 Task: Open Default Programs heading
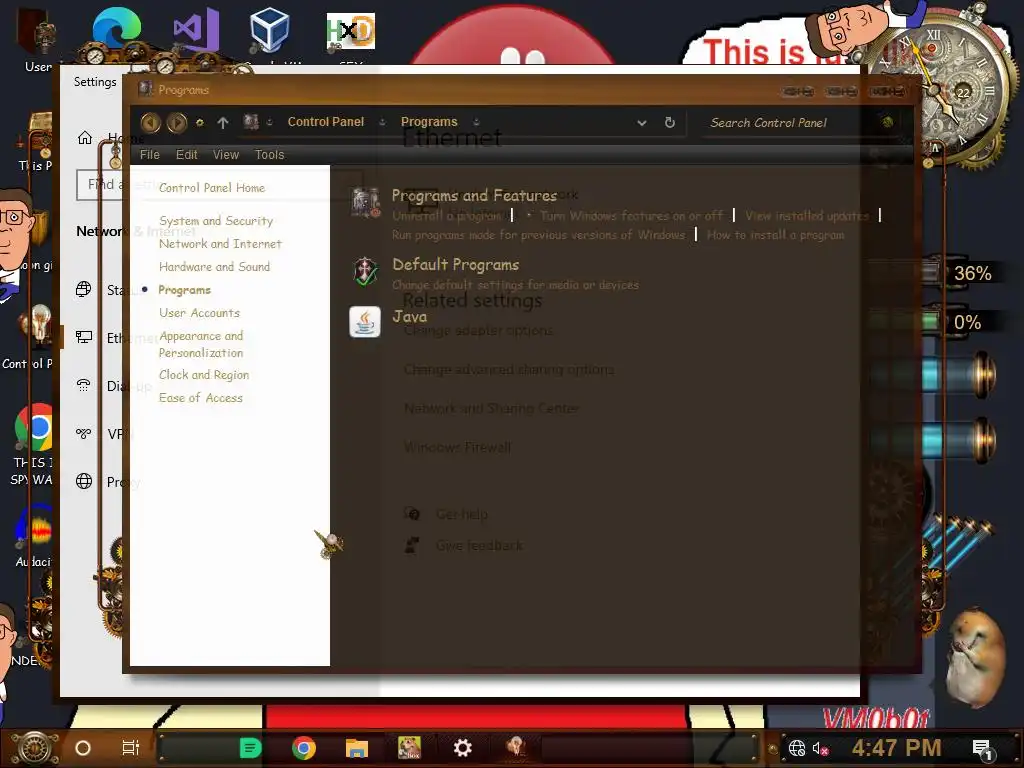[455, 264]
